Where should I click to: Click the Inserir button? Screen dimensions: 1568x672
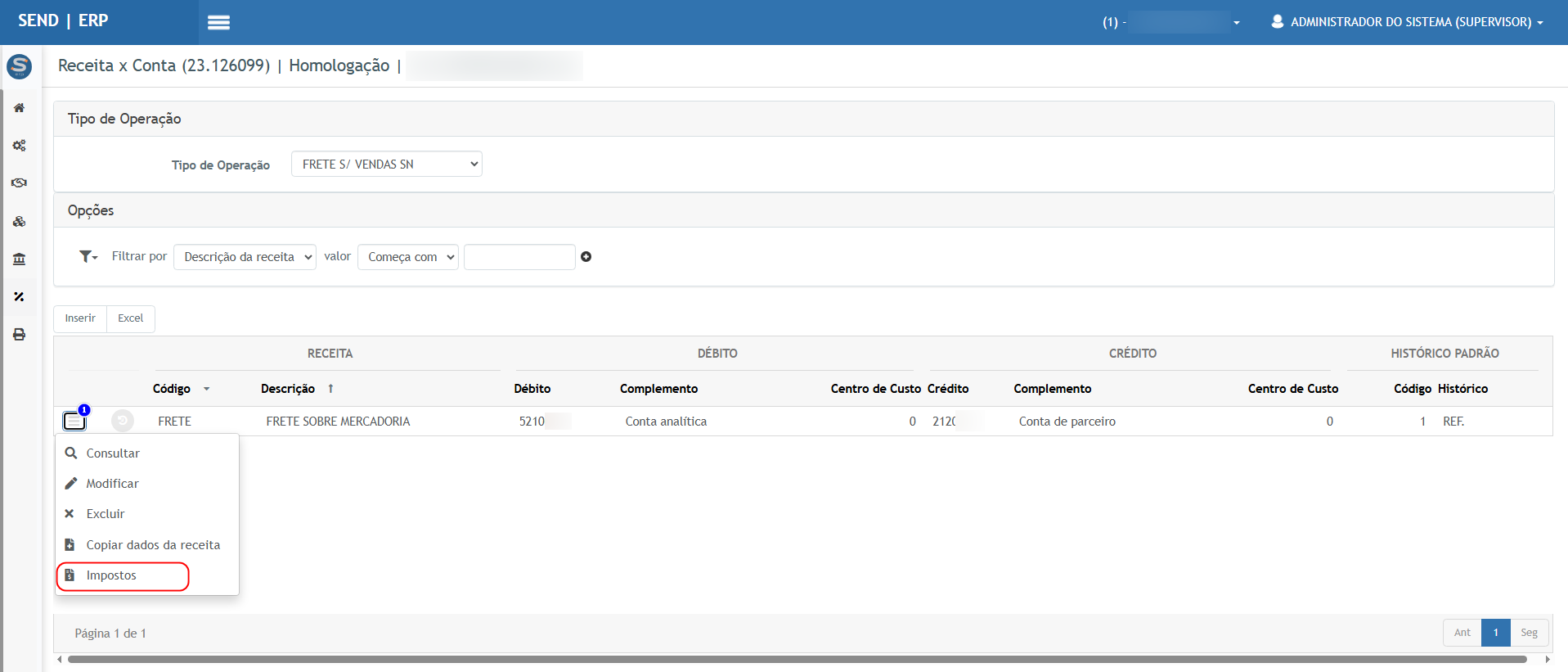click(x=80, y=318)
